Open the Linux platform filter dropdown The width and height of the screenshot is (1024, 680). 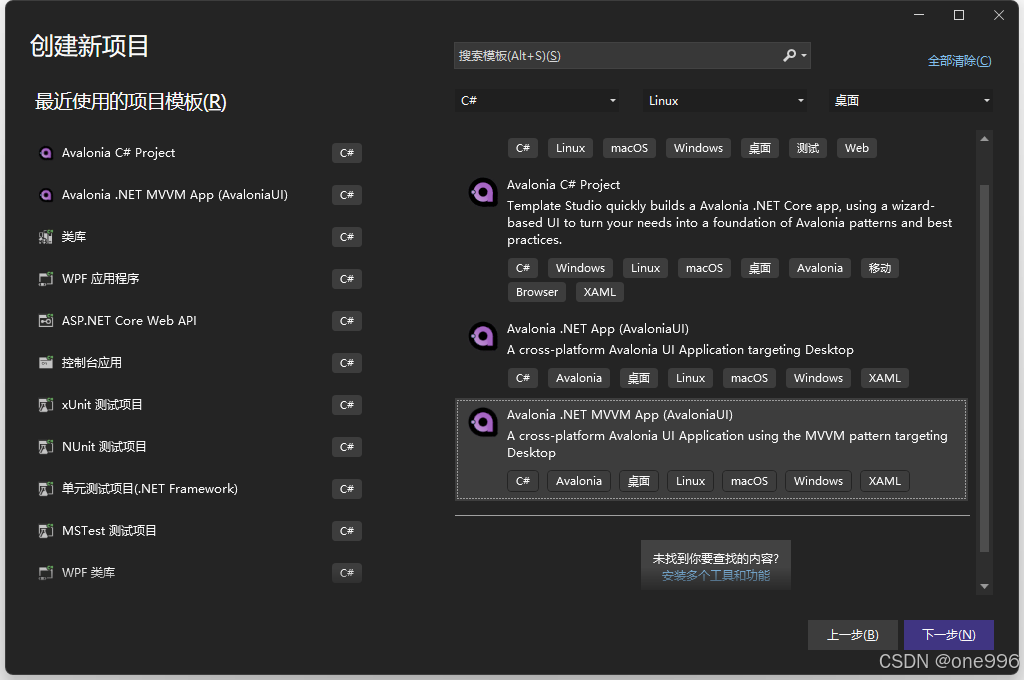(725, 101)
